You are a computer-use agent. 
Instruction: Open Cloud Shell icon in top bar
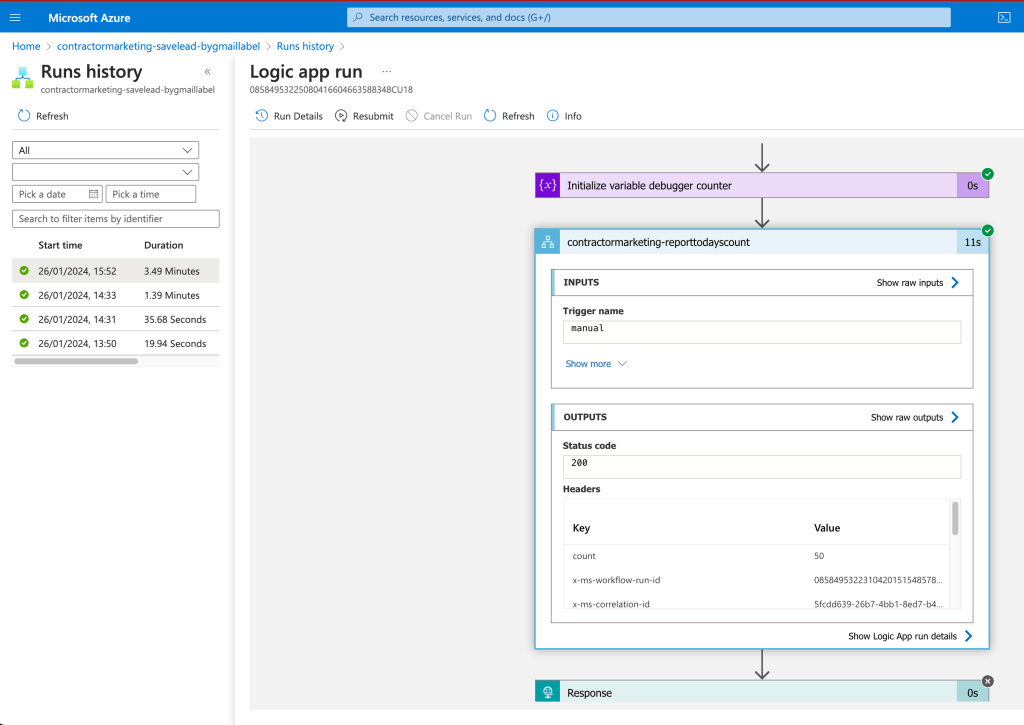point(1004,18)
